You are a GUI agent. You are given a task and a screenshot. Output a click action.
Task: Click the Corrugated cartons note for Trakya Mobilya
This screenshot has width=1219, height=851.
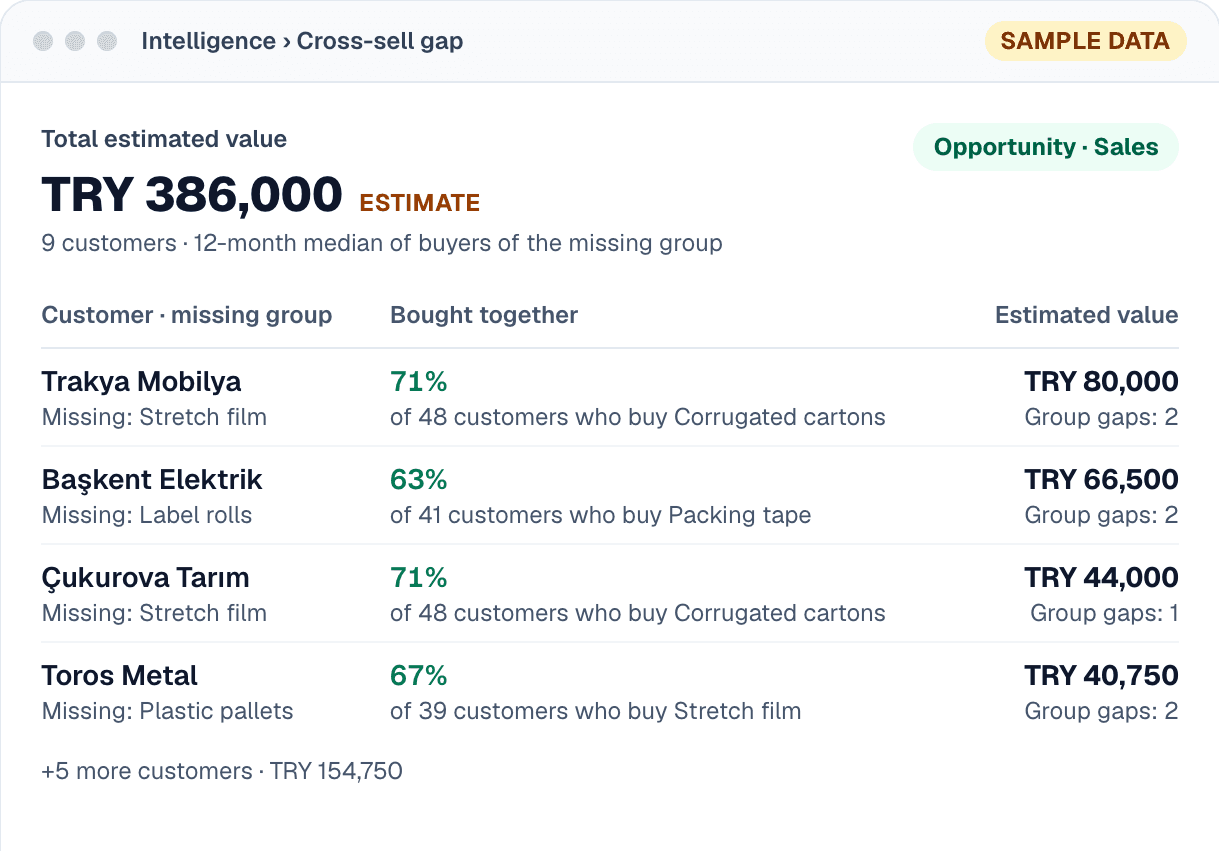[638, 417]
